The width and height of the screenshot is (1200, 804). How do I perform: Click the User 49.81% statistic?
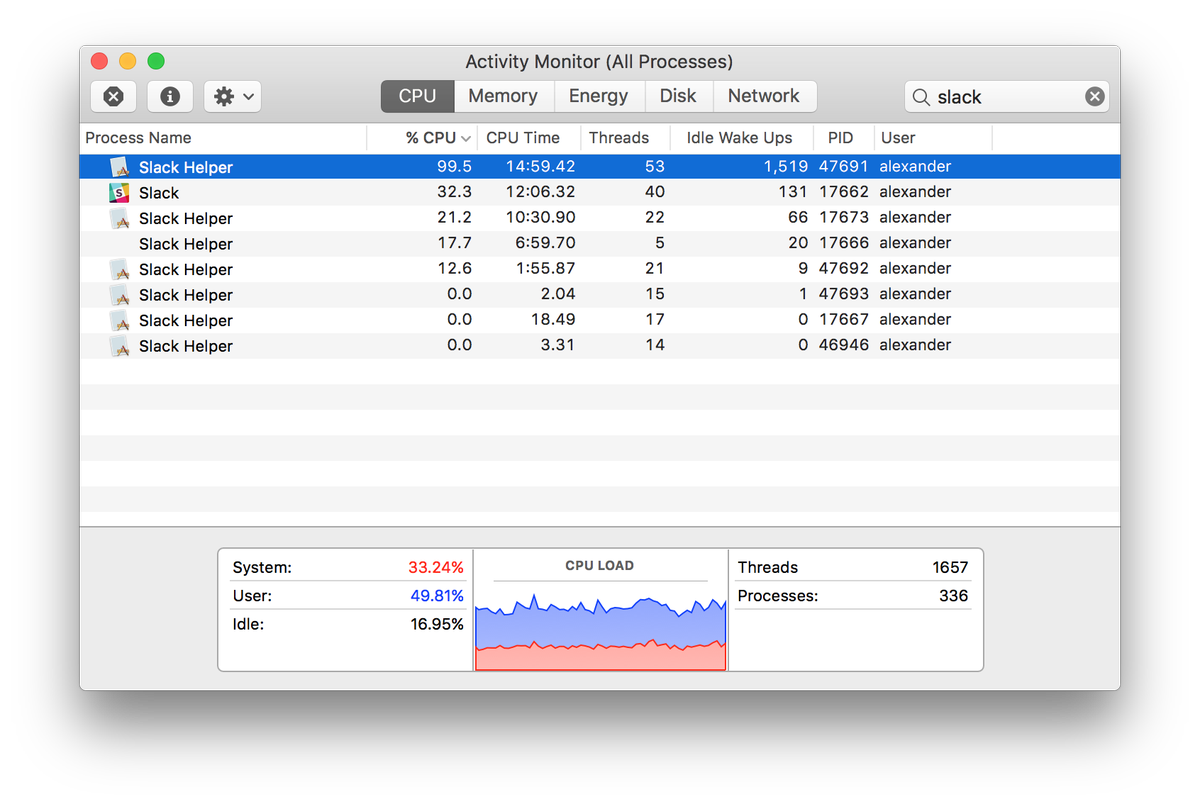(347, 596)
